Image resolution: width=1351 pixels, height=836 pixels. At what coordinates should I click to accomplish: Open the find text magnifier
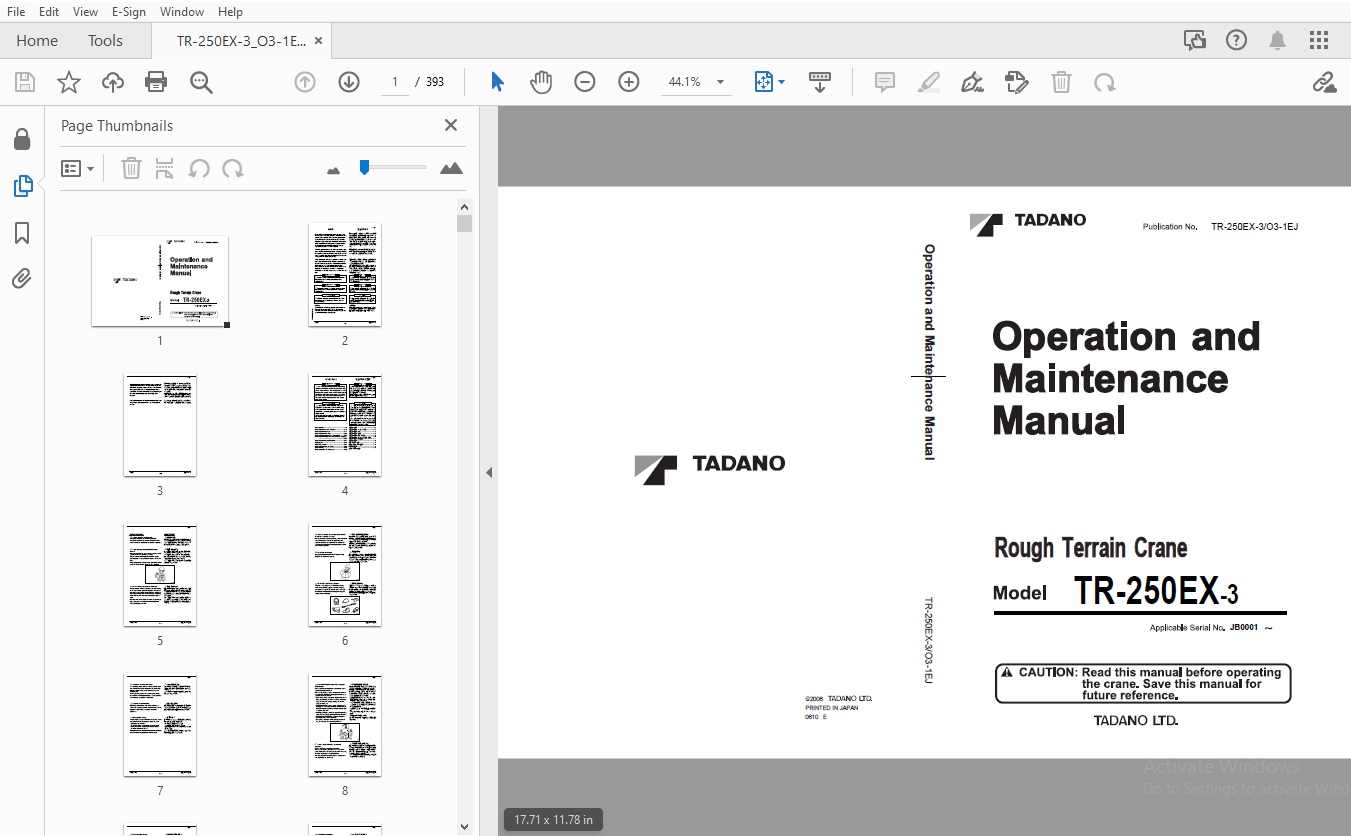tap(201, 82)
